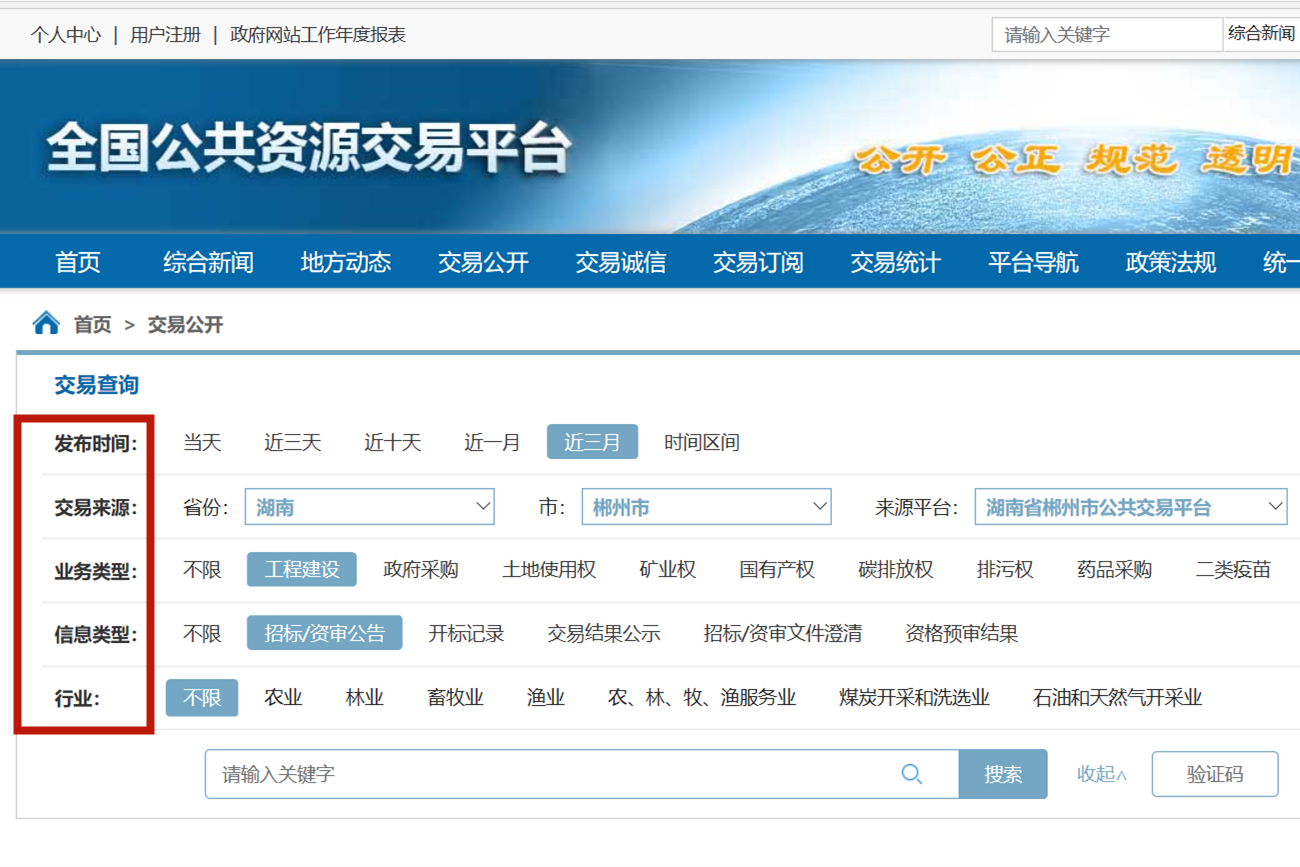Go to 首页 in navigation bar
Screen dimensions: 1300x867
click(78, 262)
